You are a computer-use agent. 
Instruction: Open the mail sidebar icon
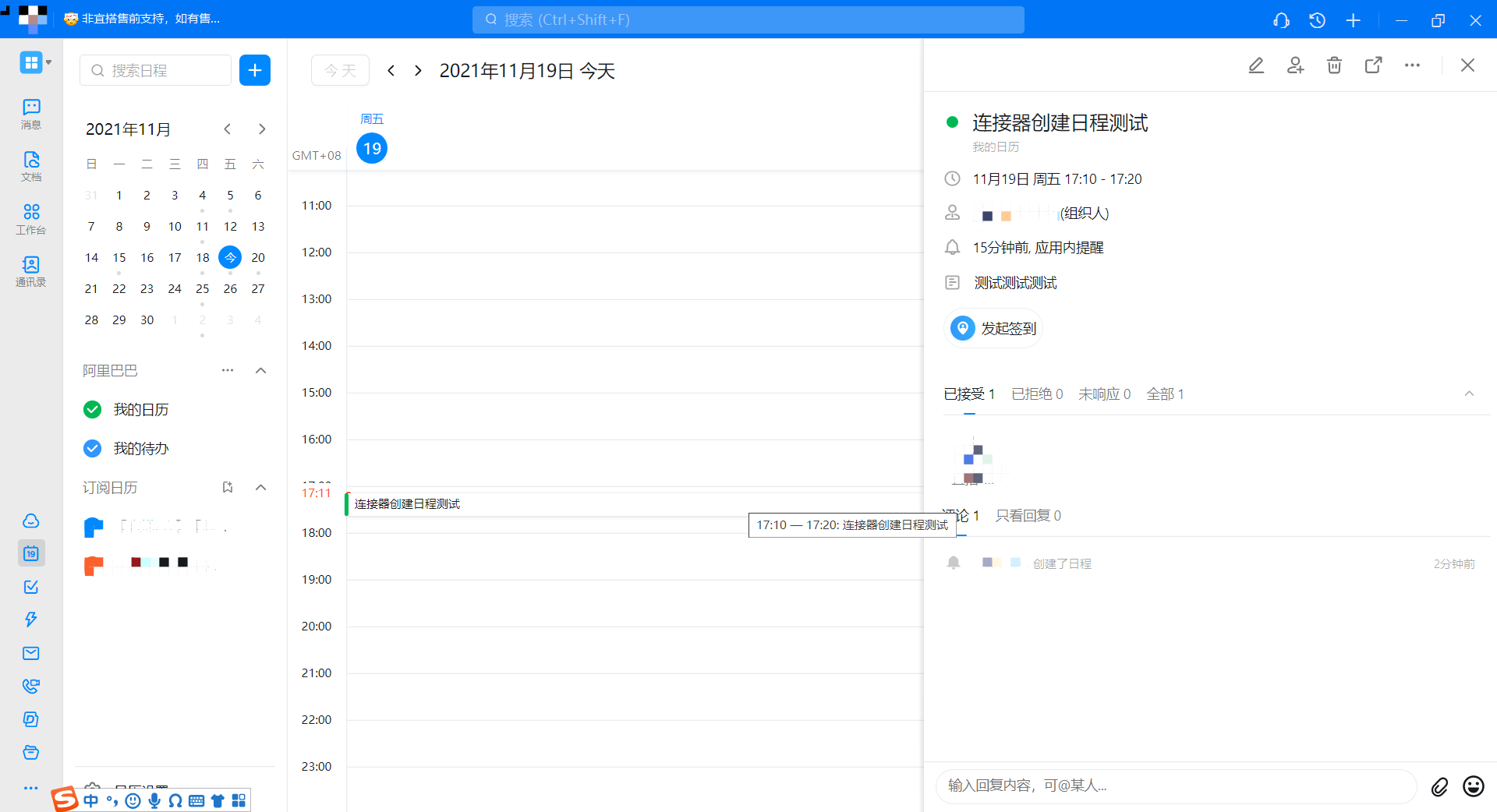pos(31,653)
